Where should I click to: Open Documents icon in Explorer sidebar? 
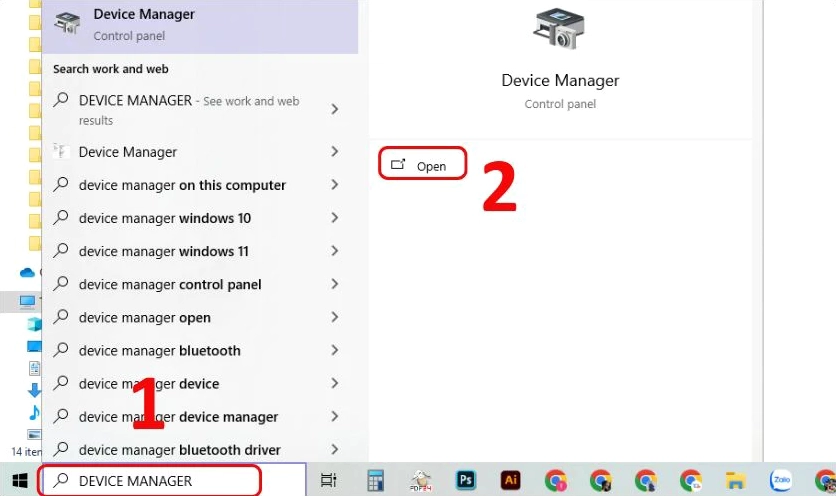(34, 368)
